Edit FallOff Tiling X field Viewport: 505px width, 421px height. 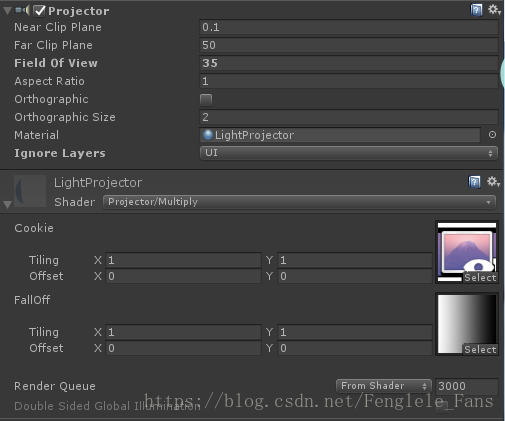pos(183,332)
